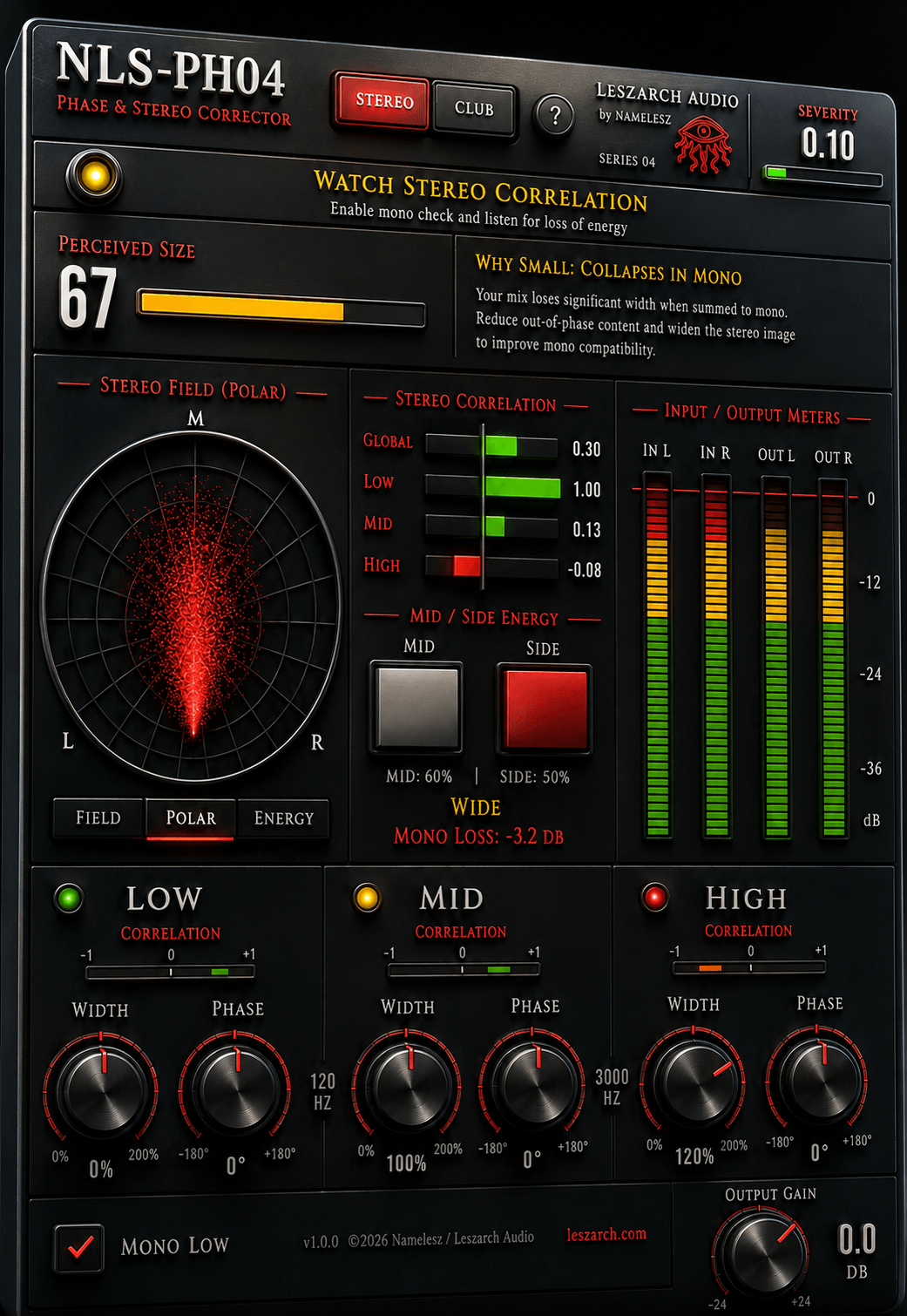Click the Low correlation value 1.00
The height and width of the screenshot is (1316, 907).
pyautogui.click(x=586, y=490)
